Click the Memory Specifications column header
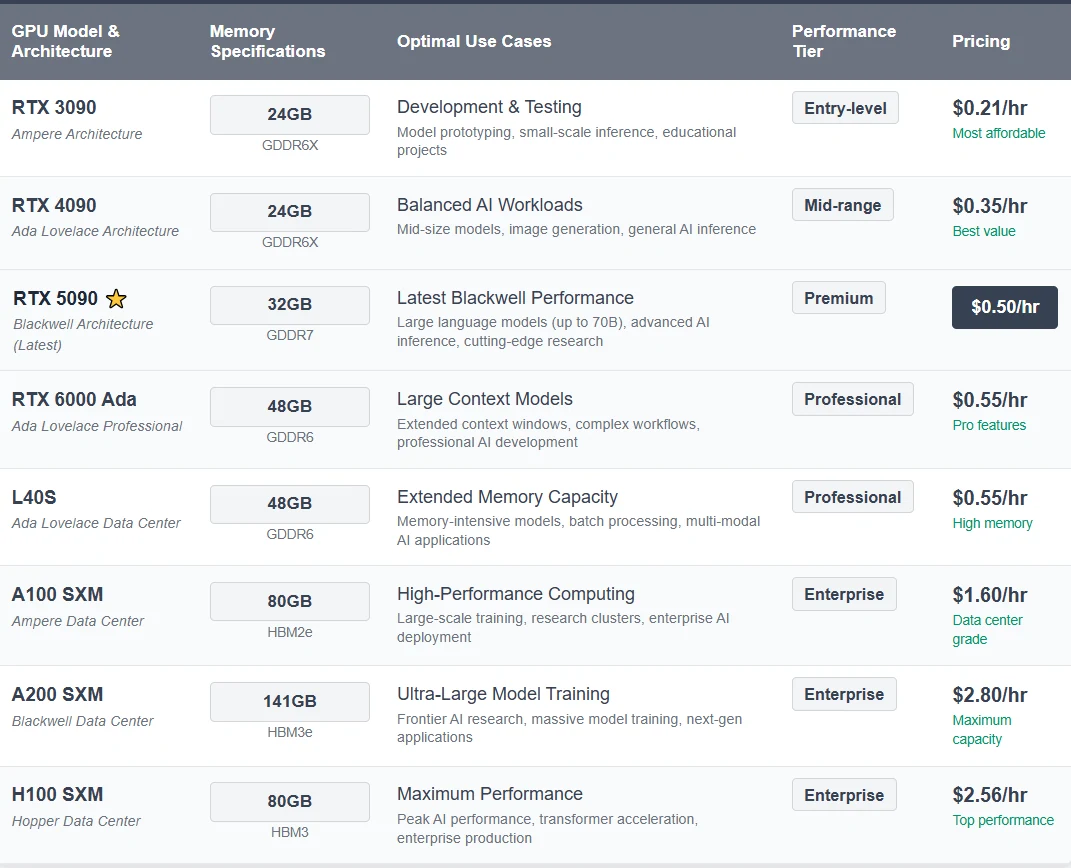 267,41
